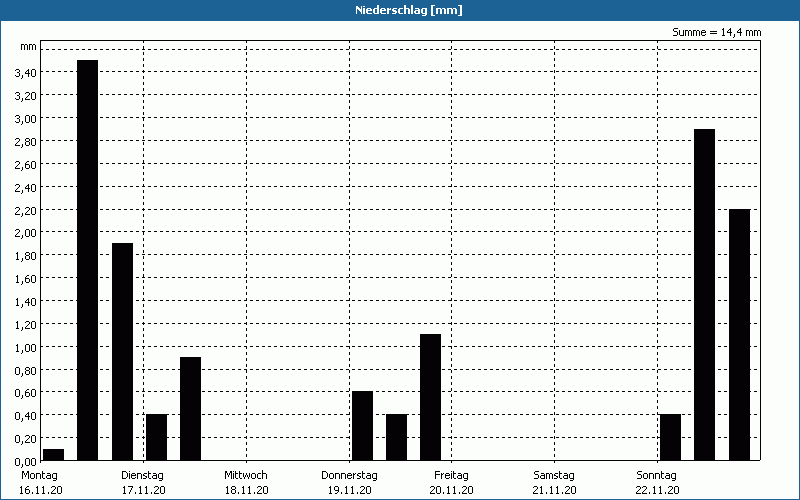The height and width of the screenshot is (500, 800).
Task: Select the Montag day label
Action: [39, 476]
